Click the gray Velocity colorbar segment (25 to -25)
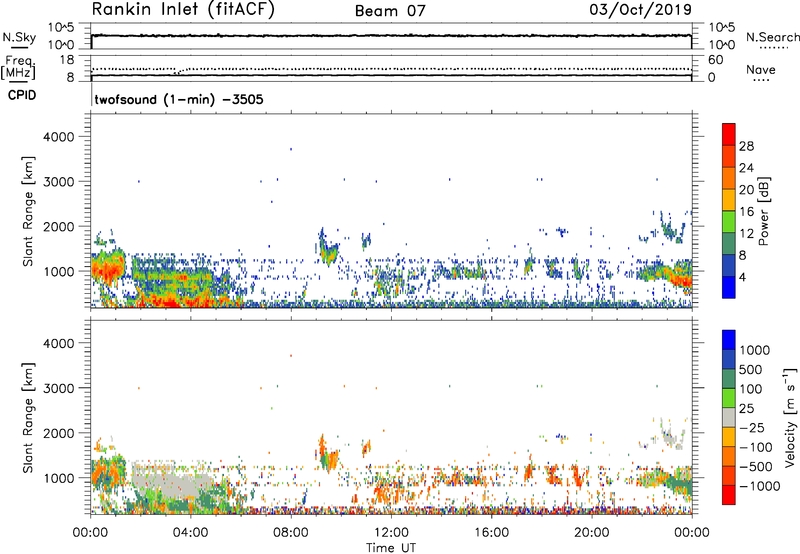 pos(729,417)
